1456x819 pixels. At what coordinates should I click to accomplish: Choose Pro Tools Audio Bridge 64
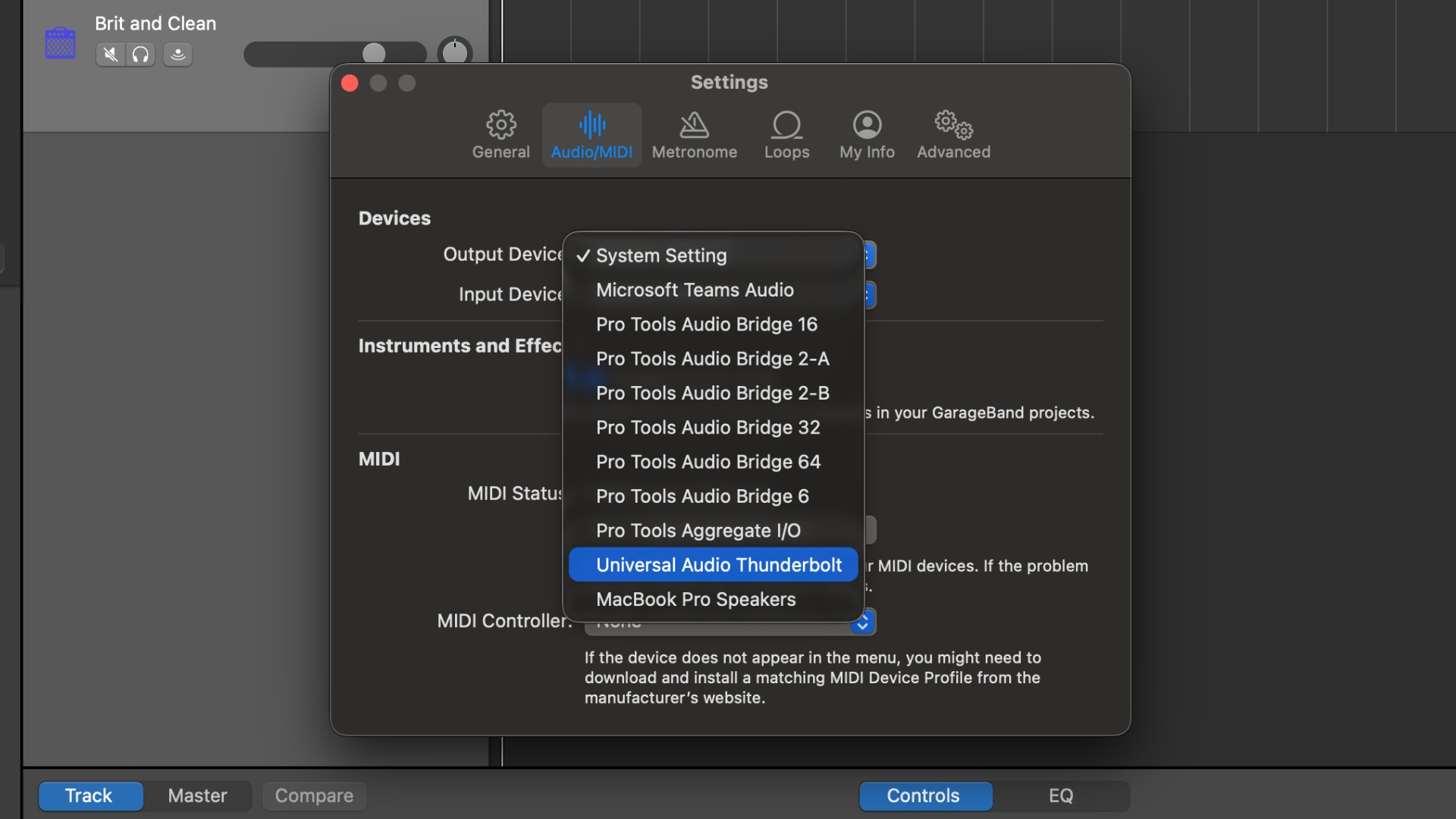pyautogui.click(x=713, y=462)
